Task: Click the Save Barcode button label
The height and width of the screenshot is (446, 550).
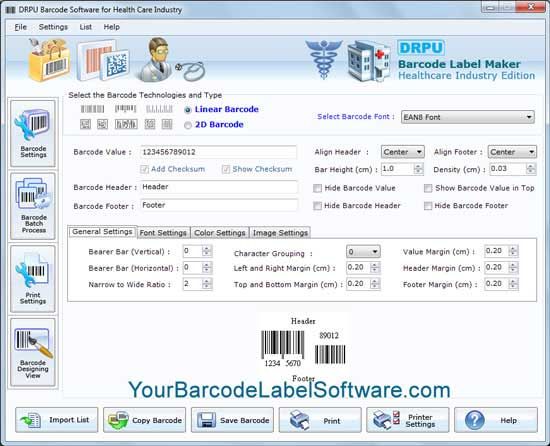Action: pyautogui.click(x=244, y=420)
